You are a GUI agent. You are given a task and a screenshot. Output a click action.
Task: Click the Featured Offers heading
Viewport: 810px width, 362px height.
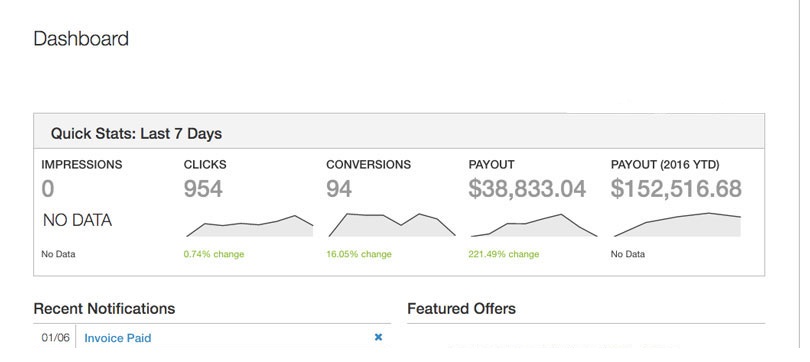coord(461,309)
